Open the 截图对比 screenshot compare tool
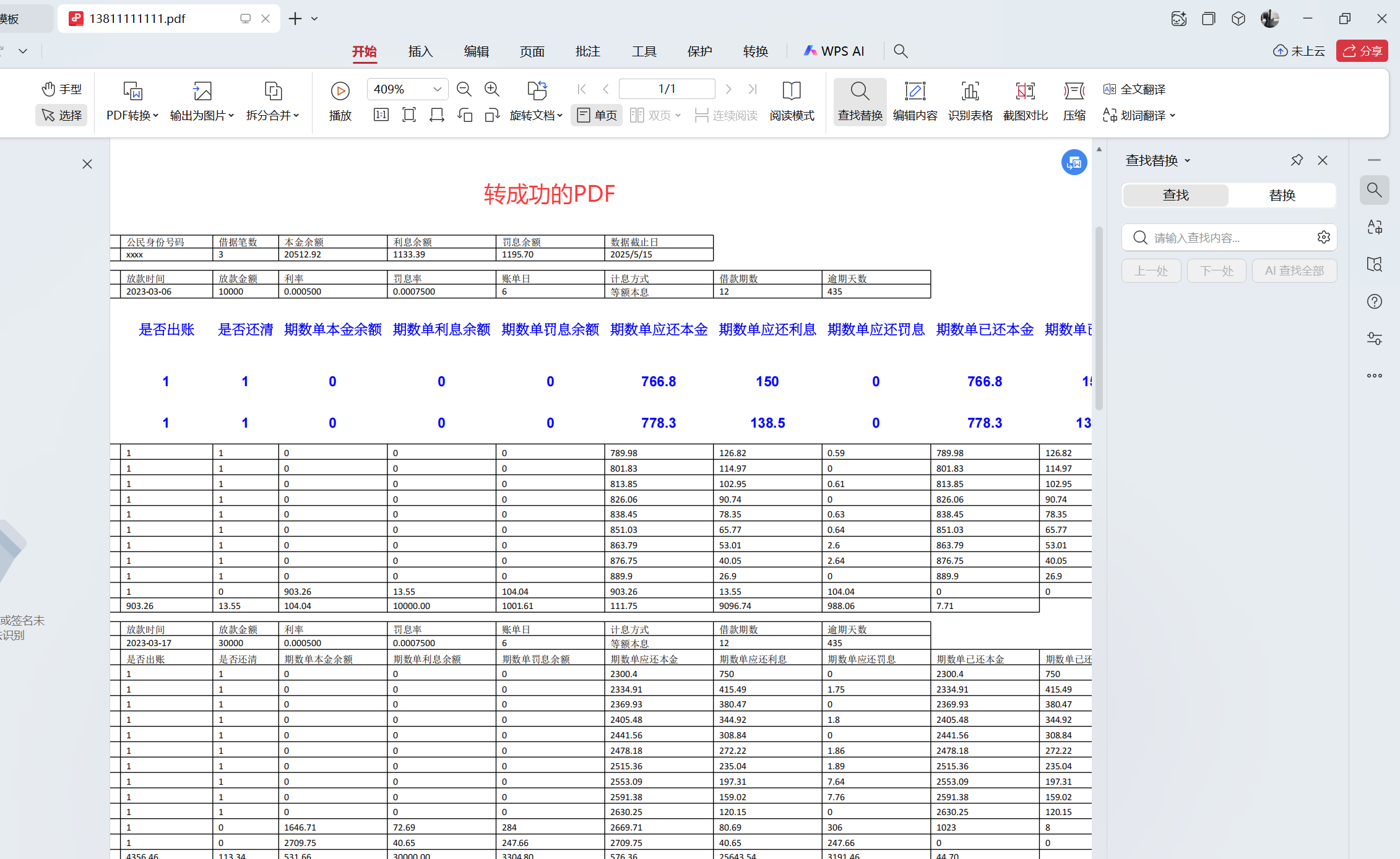 pyautogui.click(x=1025, y=101)
